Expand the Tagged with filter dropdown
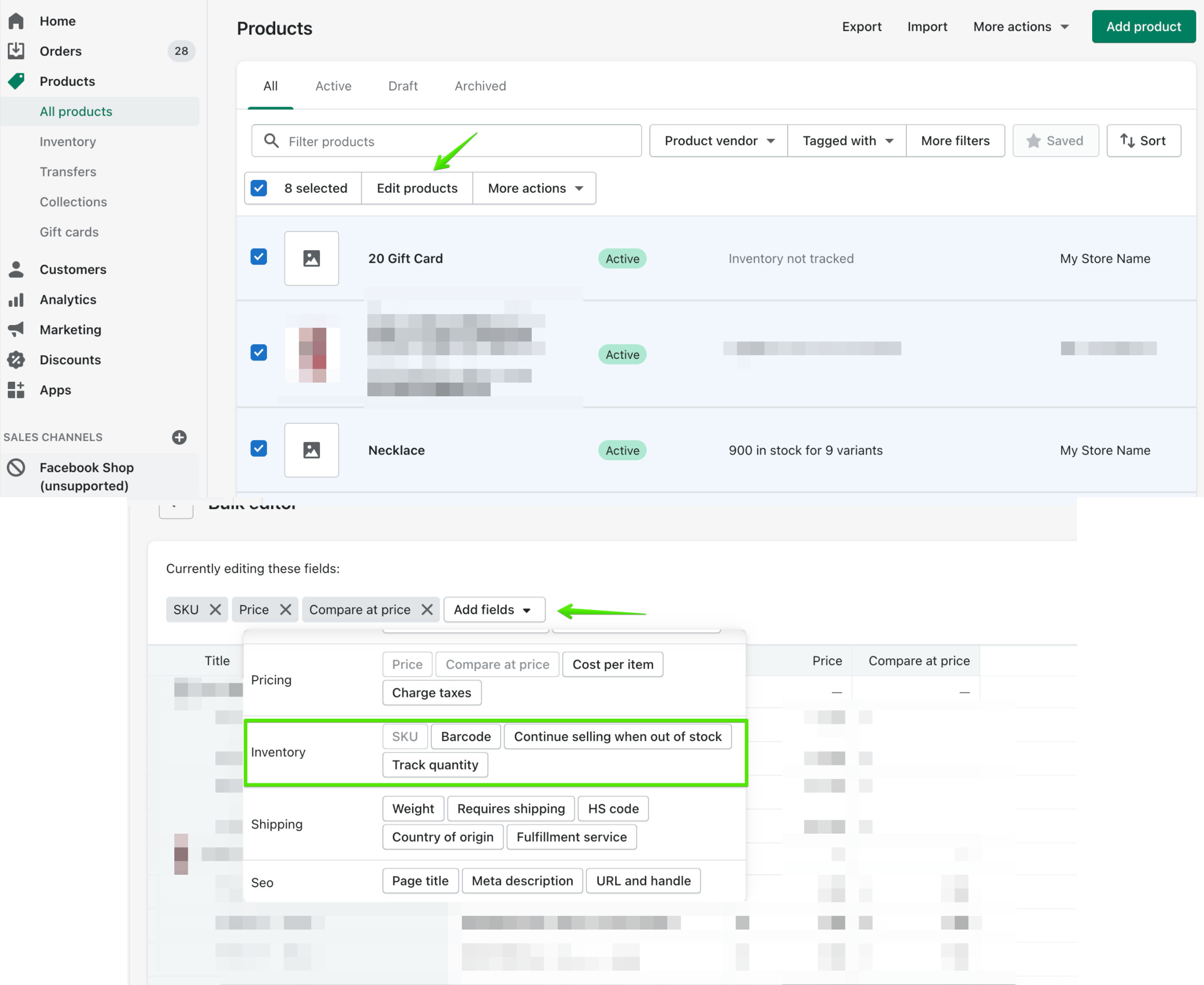 pos(847,141)
